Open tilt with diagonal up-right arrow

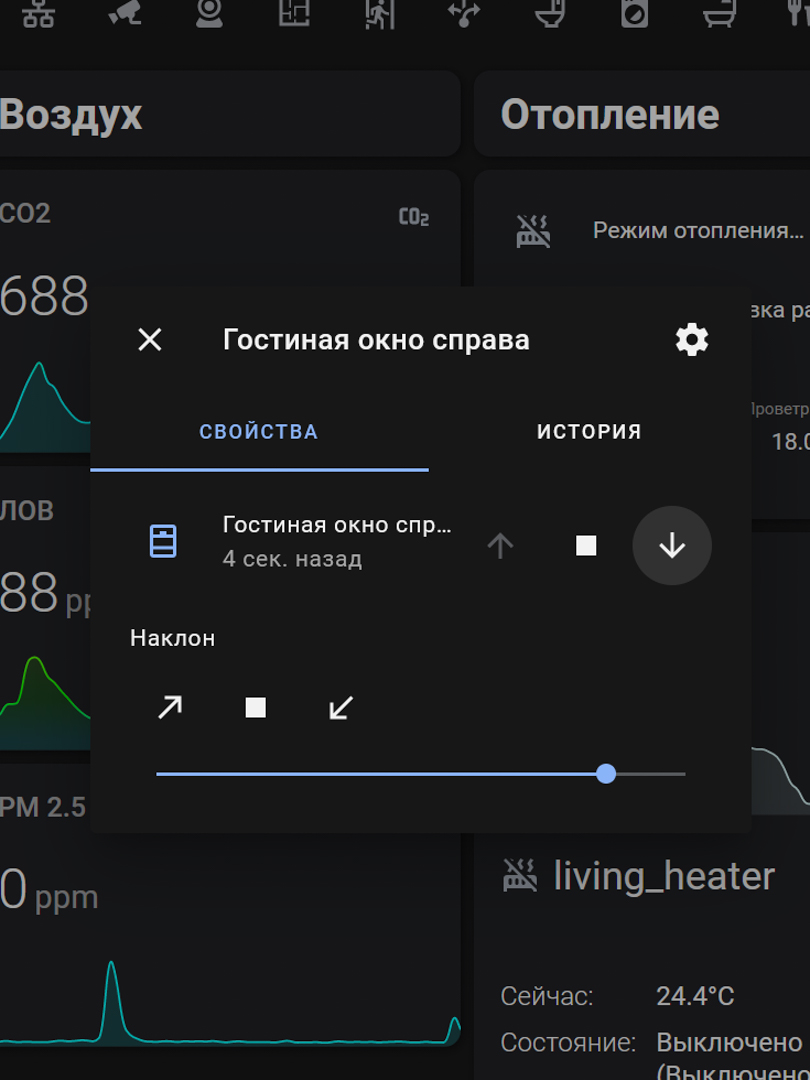coord(169,707)
